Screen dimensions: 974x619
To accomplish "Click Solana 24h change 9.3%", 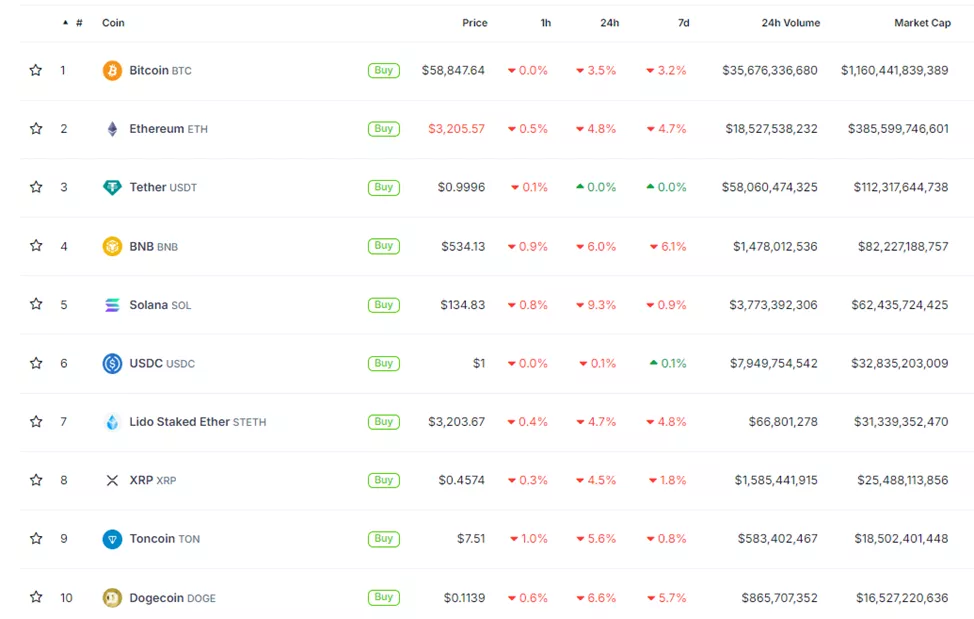I will click(596, 305).
